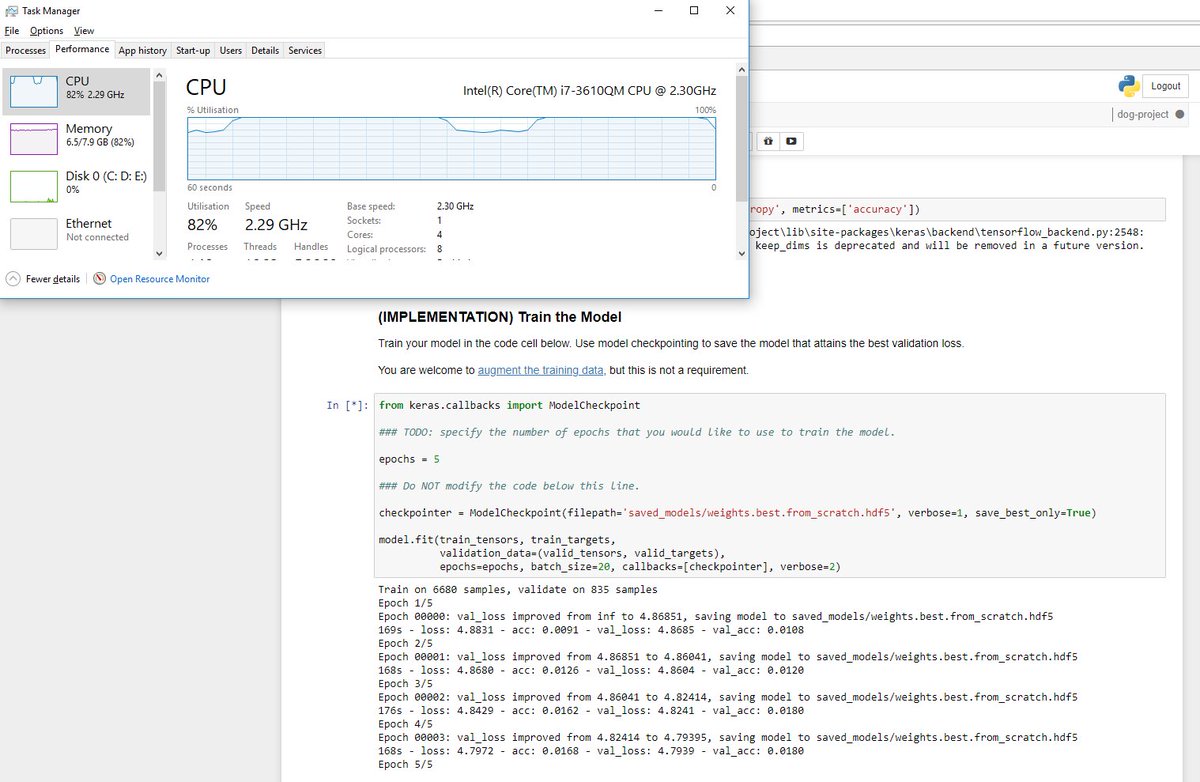The width and height of the screenshot is (1200, 782).
Task: Click the 'Cores: 4' row
Action: point(395,234)
